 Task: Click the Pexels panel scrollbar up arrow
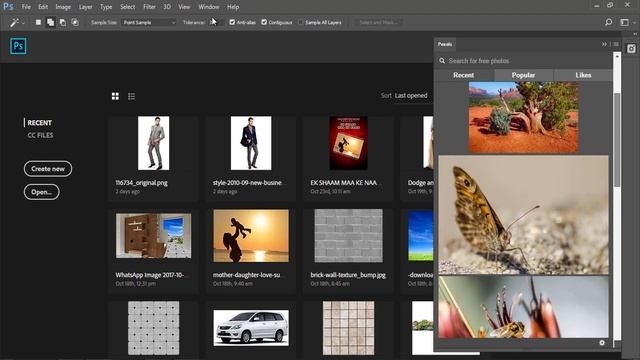click(617, 56)
